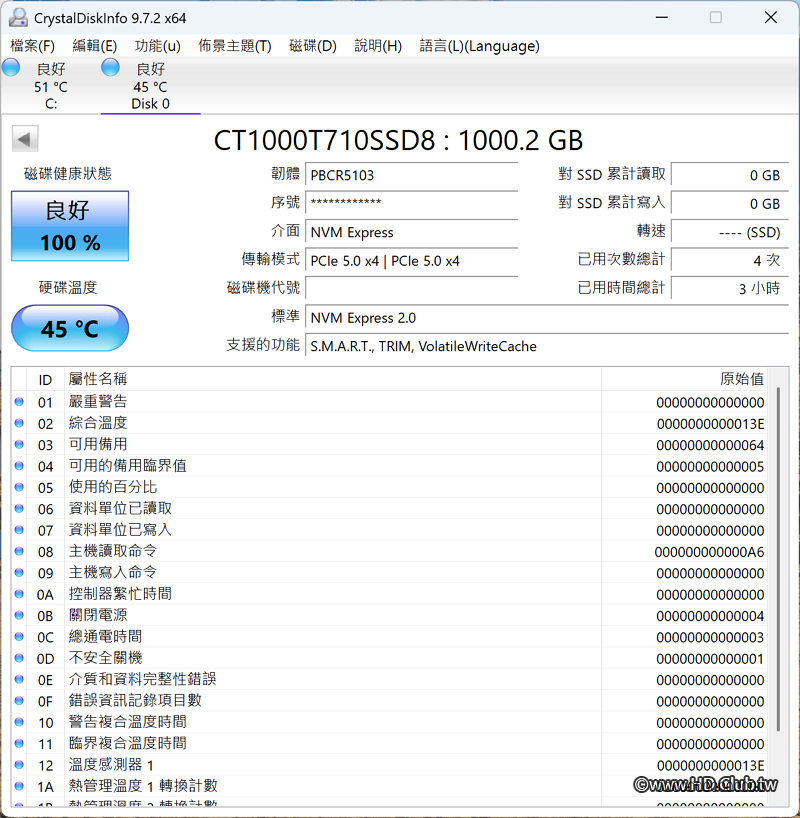Click the supported features field with TRIM
Screen dimensions: 800x818
tap(547, 346)
